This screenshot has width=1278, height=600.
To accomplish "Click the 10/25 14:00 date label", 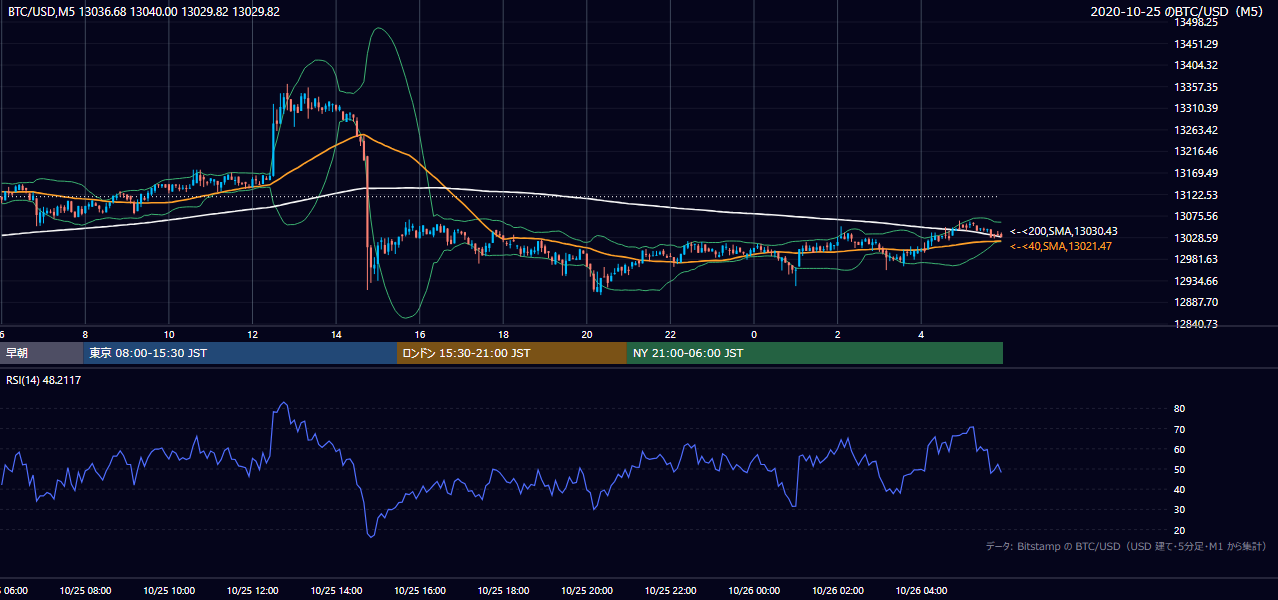I will [x=336, y=591].
